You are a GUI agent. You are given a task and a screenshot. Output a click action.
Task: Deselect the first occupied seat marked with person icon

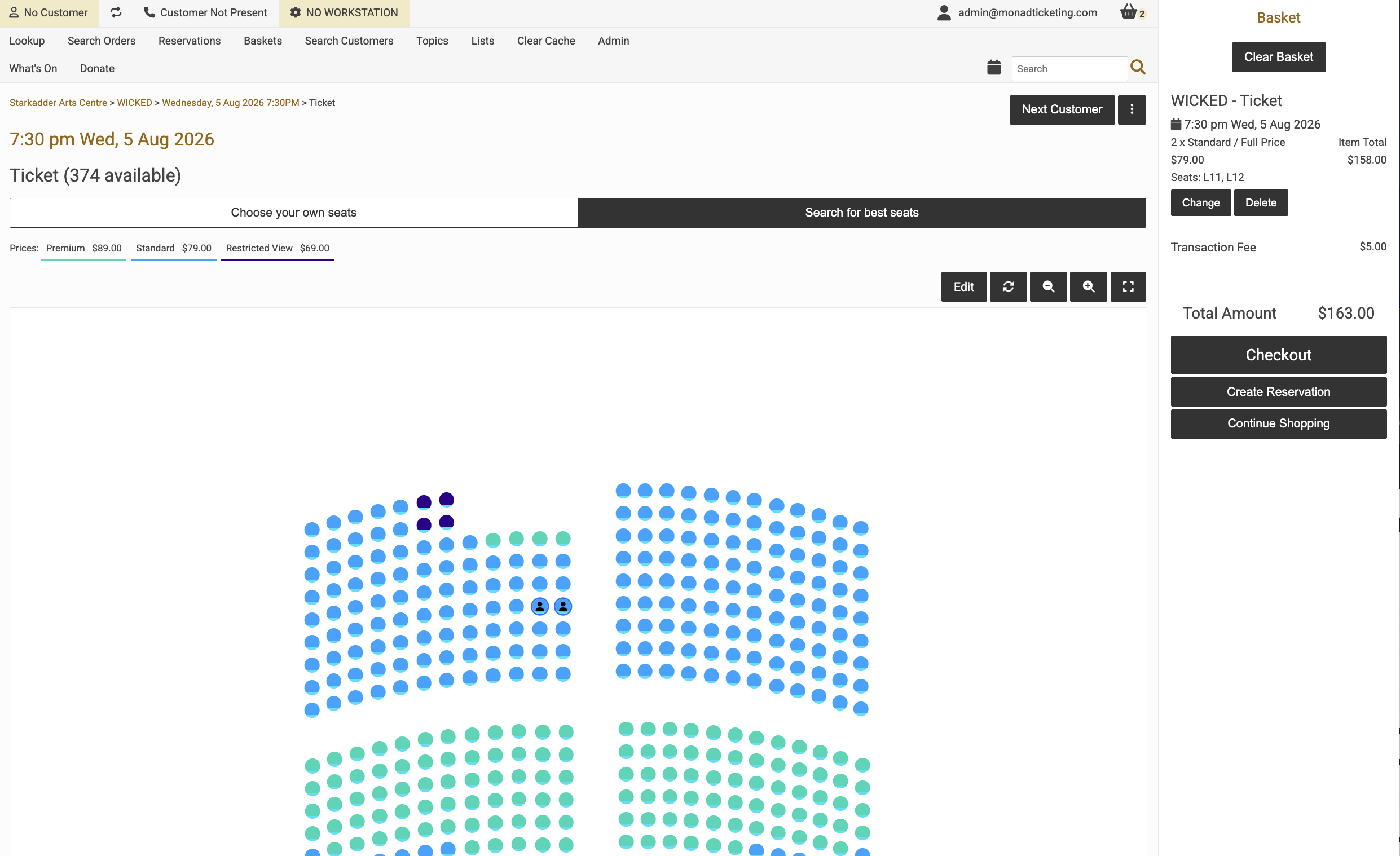[539, 606]
